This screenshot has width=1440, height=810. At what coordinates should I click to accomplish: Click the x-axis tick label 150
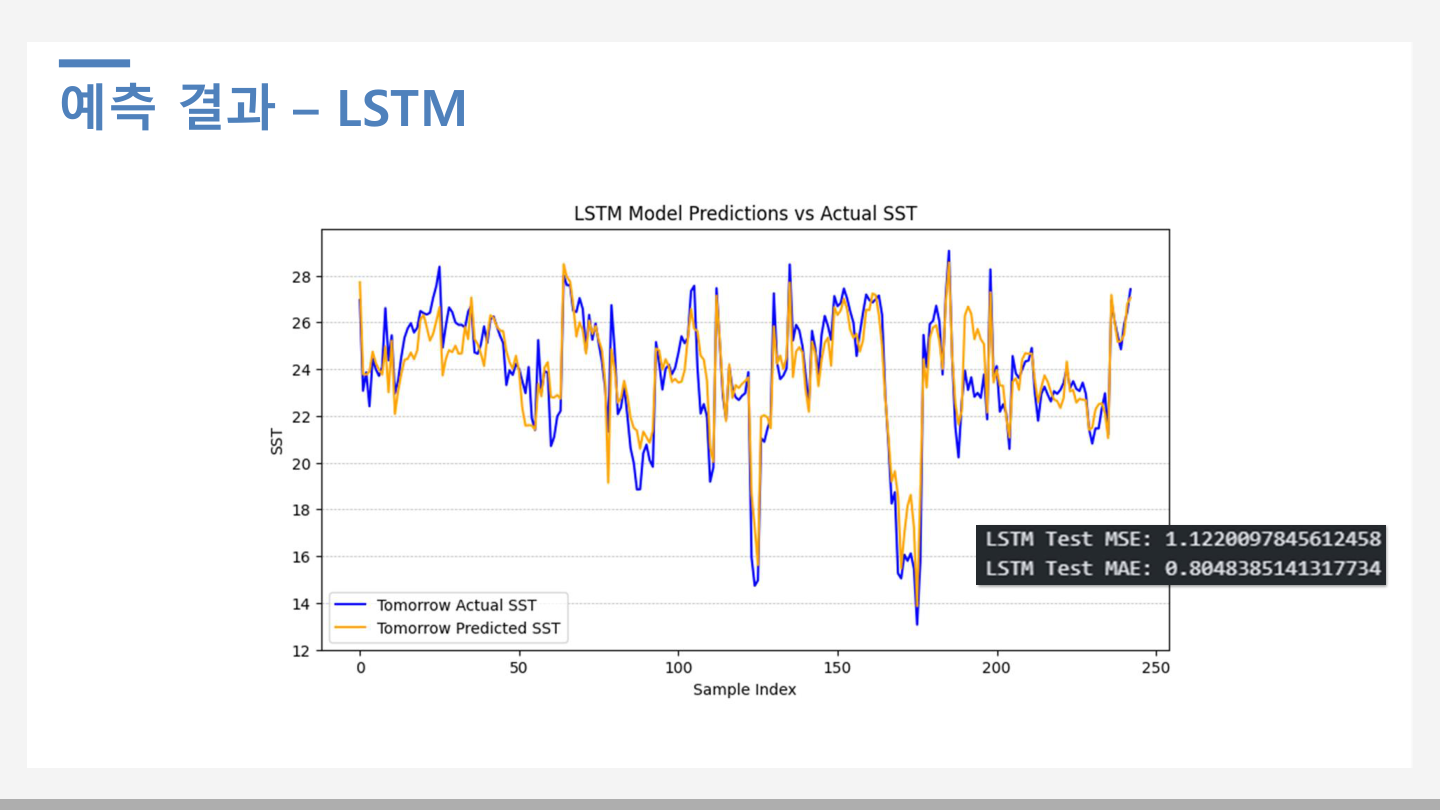838,667
